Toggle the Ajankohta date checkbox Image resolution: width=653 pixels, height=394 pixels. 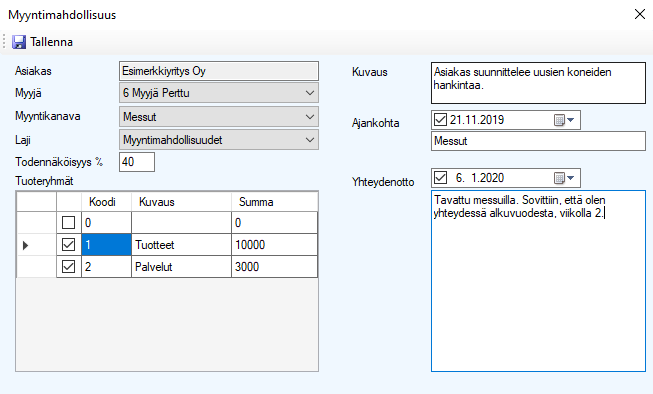click(440, 120)
